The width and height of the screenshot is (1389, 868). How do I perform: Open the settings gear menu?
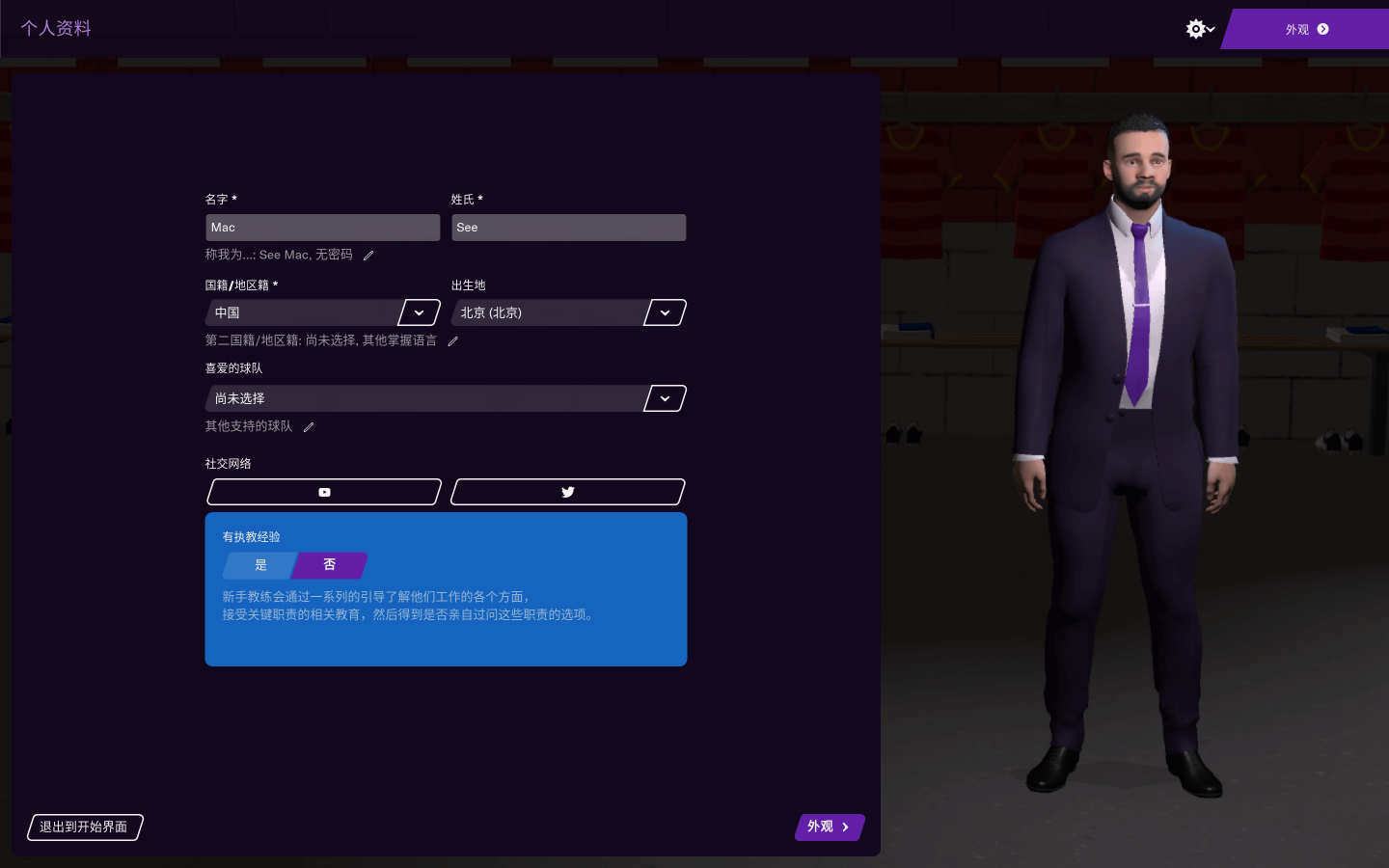click(x=1199, y=29)
